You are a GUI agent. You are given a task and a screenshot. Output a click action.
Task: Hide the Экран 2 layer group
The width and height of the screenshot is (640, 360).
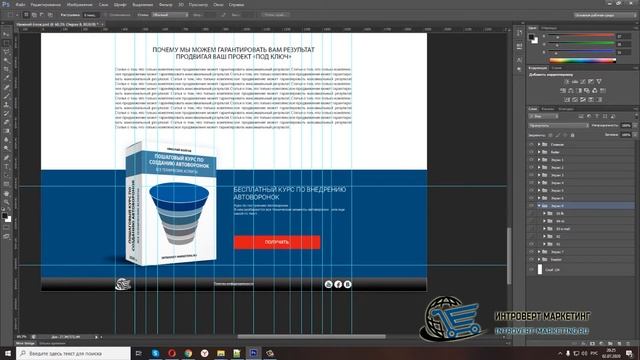tap(531, 167)
